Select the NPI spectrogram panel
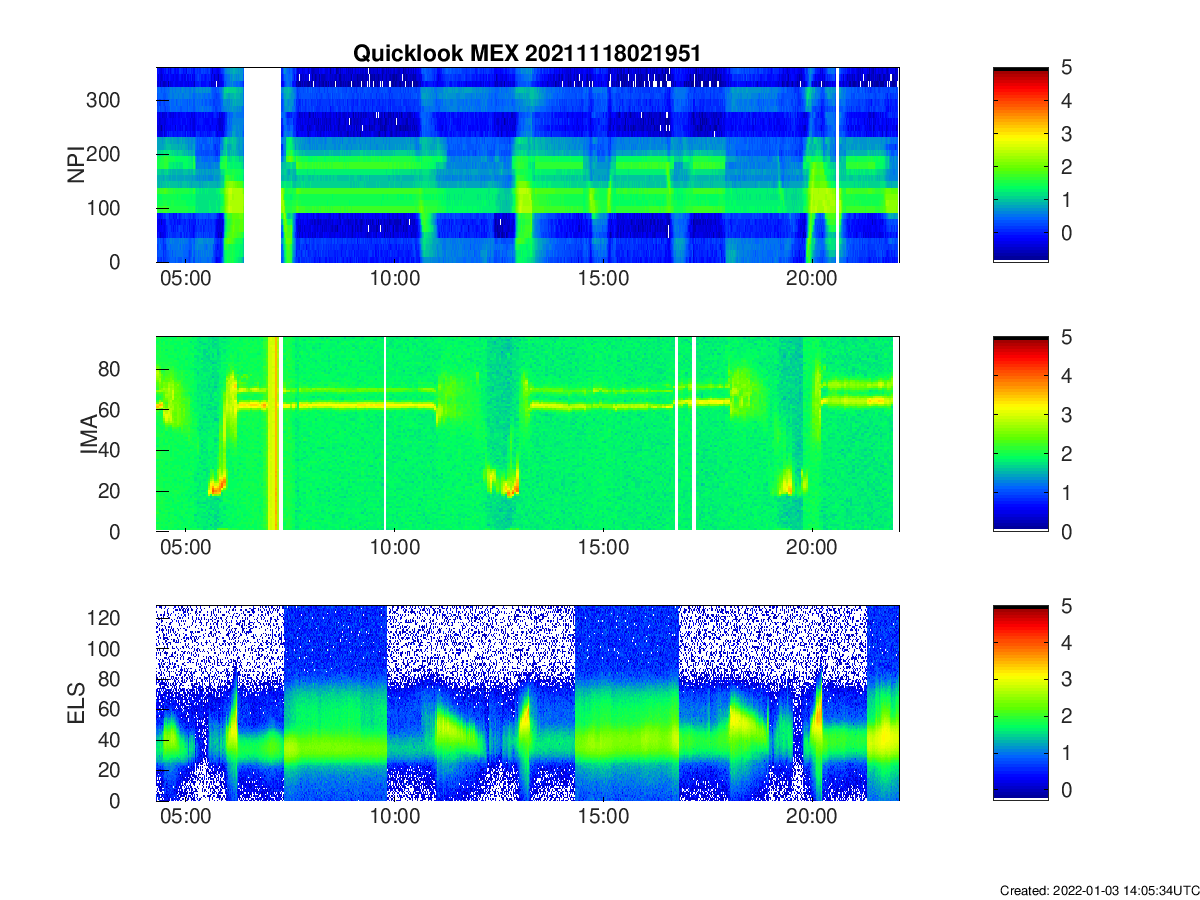Viewport: 1200px width, 900px height. (x=528, y=164)
